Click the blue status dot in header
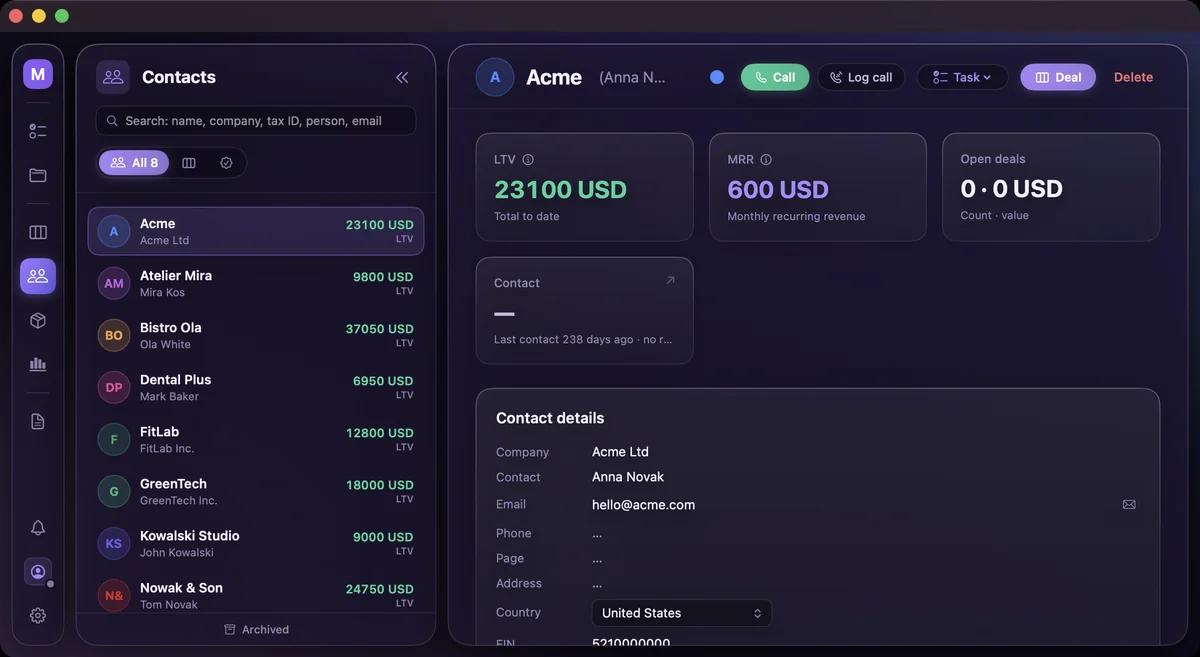This screenshot has height=657, width=1200. [717, 77]
